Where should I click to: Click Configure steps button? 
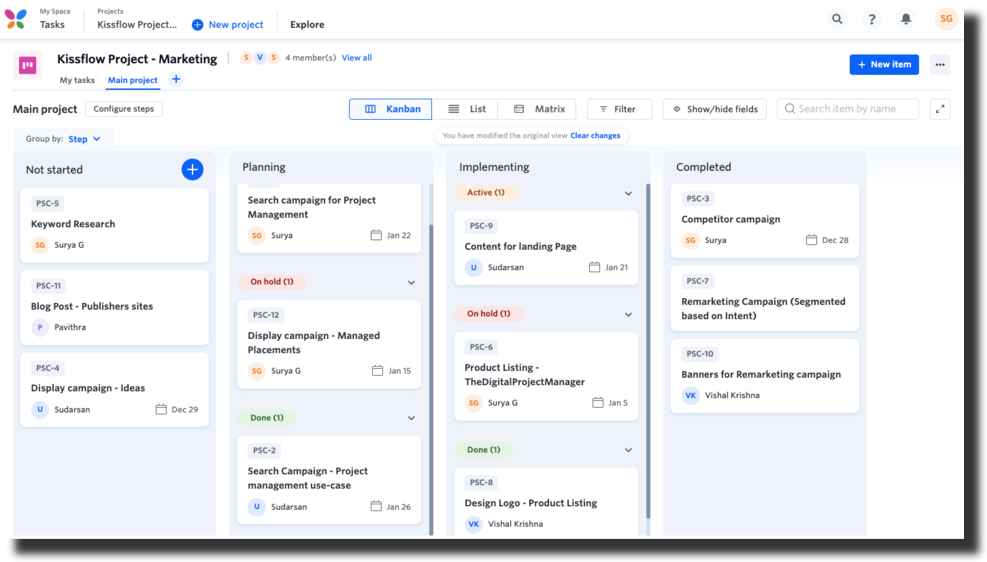click(123, 109)
